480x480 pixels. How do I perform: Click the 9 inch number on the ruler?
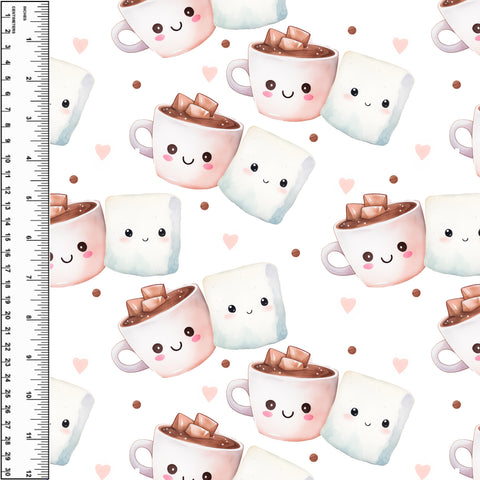coord(29,357)
